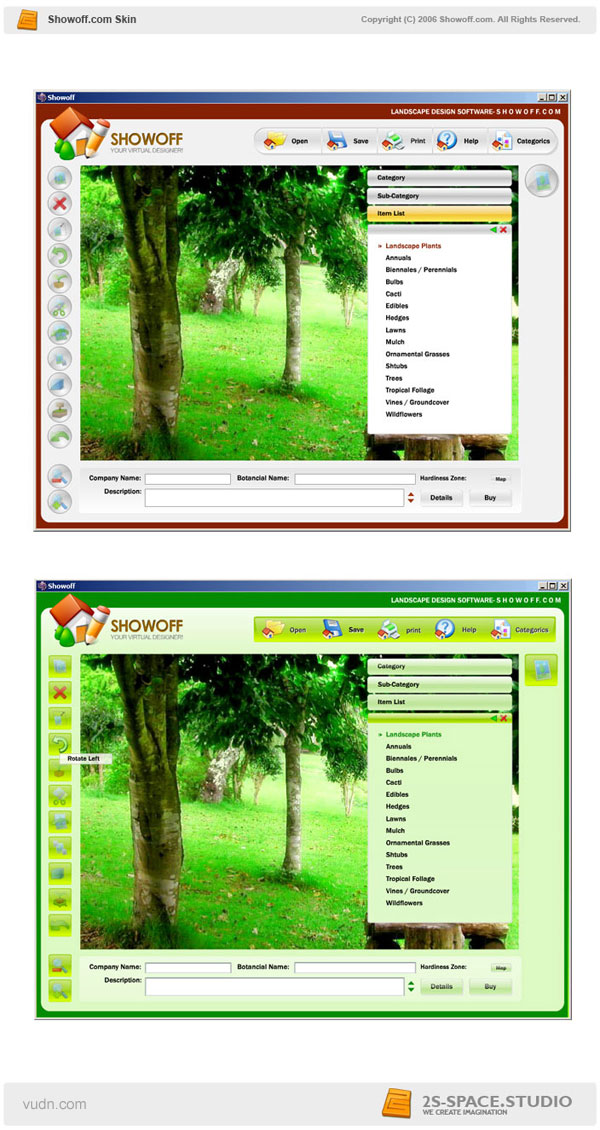The width and height of the screenshot is (600, 1130).
Task: Click the duplicate squares icon in green skin window
Action: point(60,848)
